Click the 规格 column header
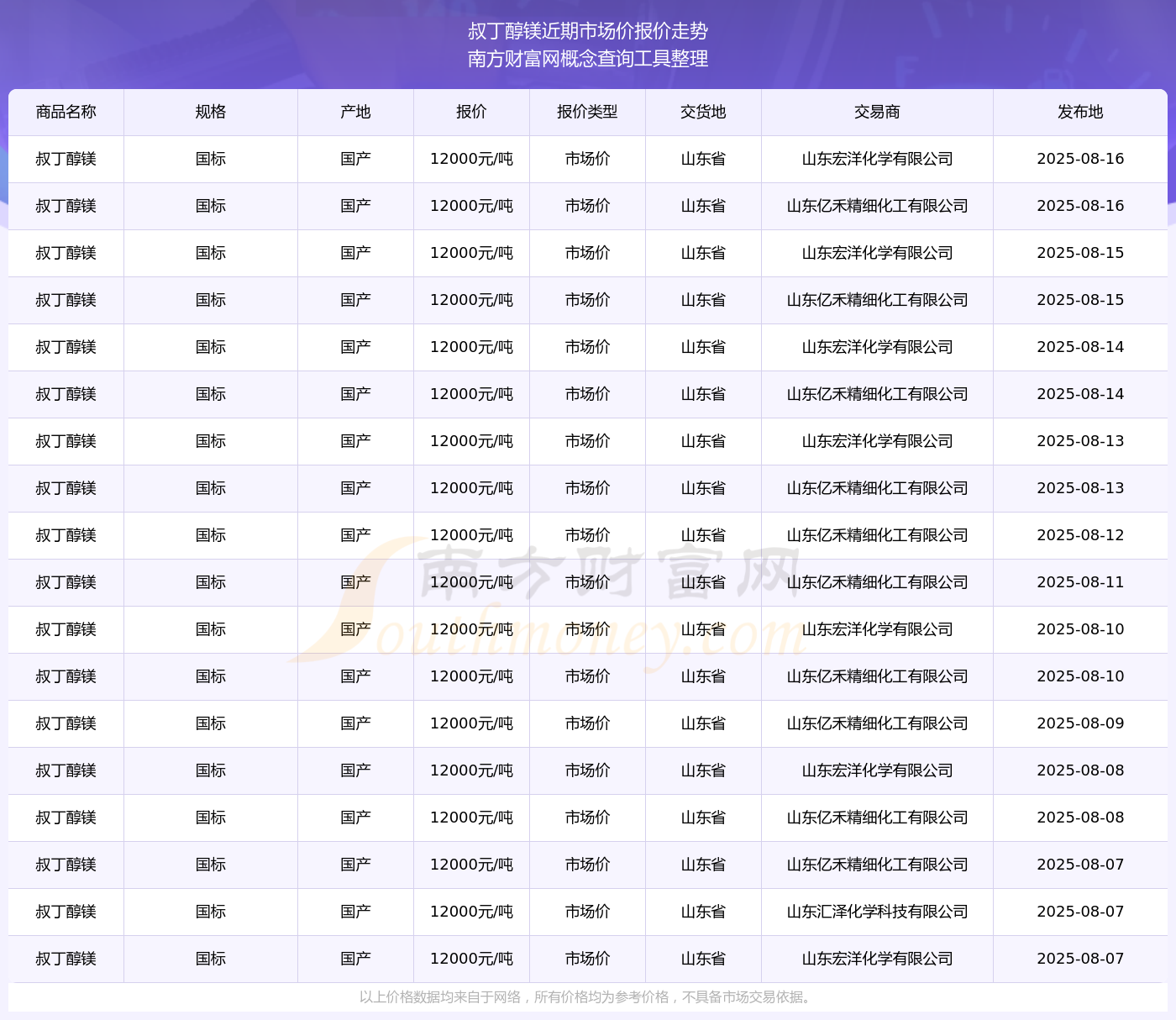This screenshot has width=1176, height=1020. coord(211,112)
